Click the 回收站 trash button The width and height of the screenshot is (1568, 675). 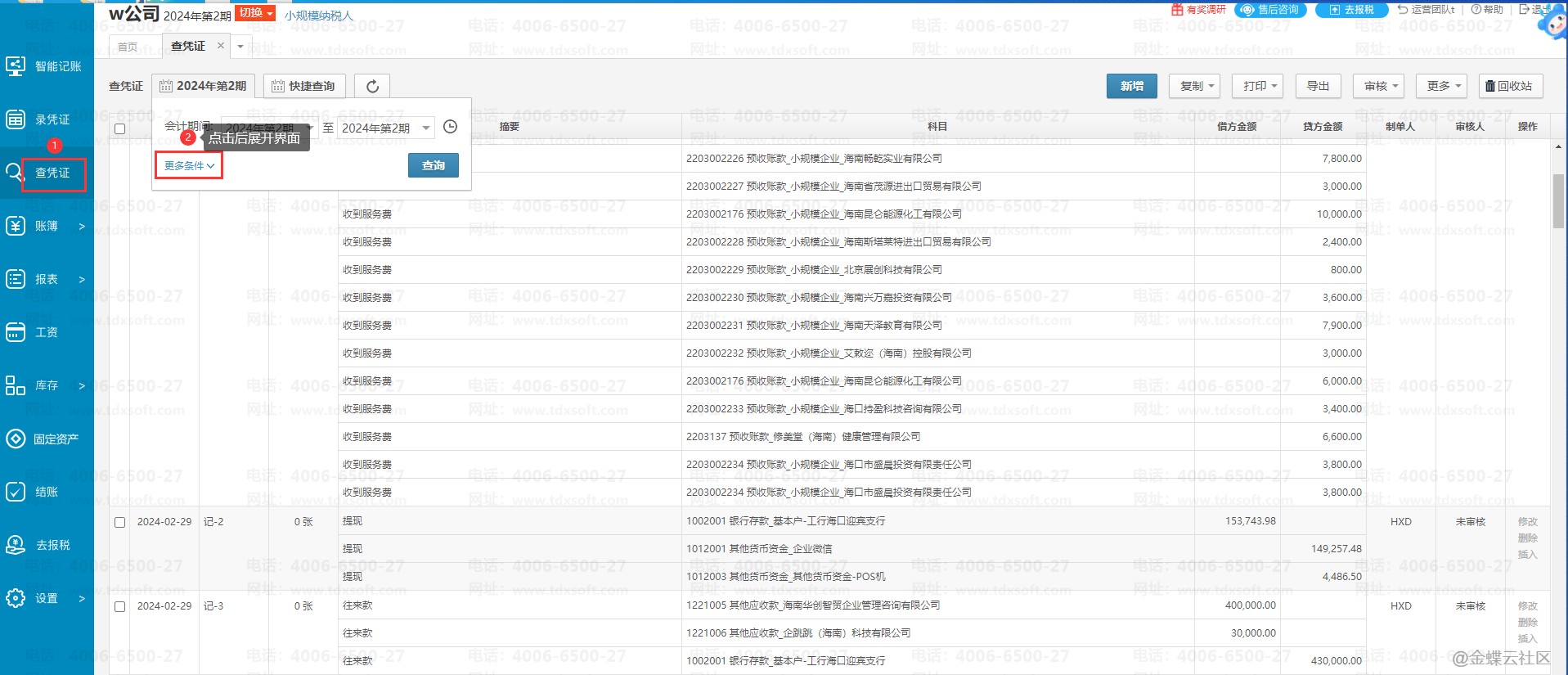coord(1508,86)
